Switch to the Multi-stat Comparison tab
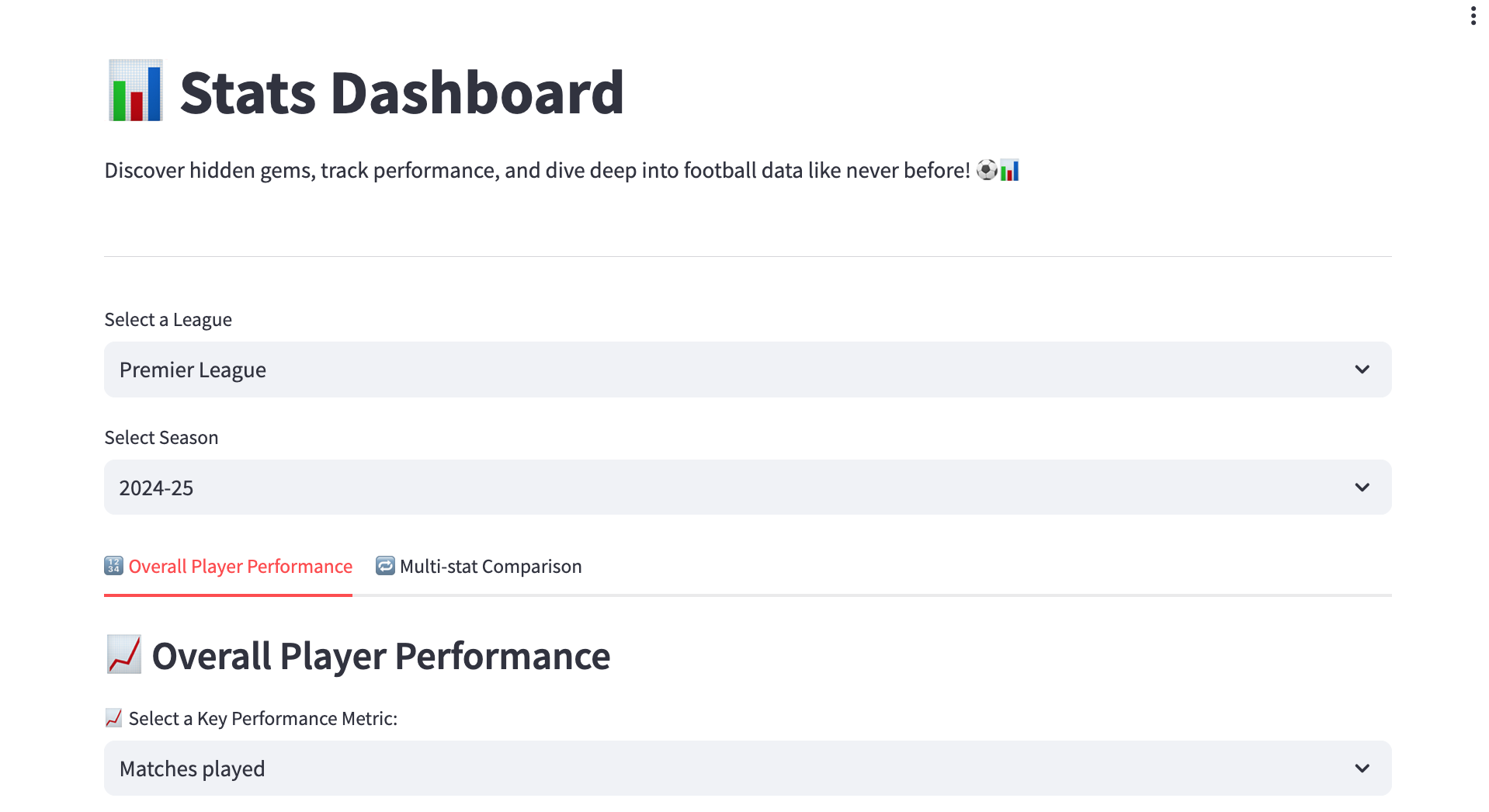 tap(490, 566)
